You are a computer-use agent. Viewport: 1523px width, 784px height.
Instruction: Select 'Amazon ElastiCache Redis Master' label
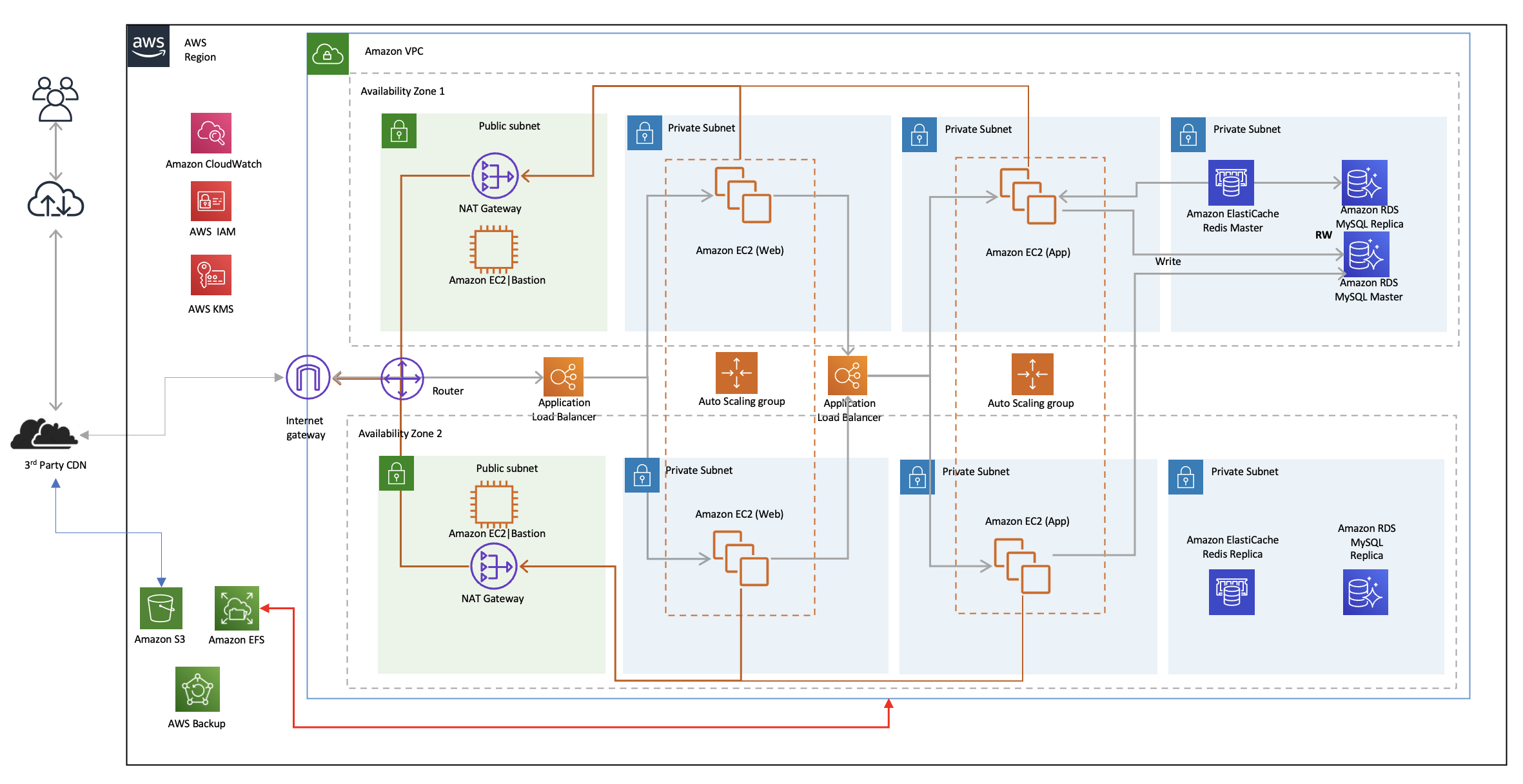tap(1232, 220)
